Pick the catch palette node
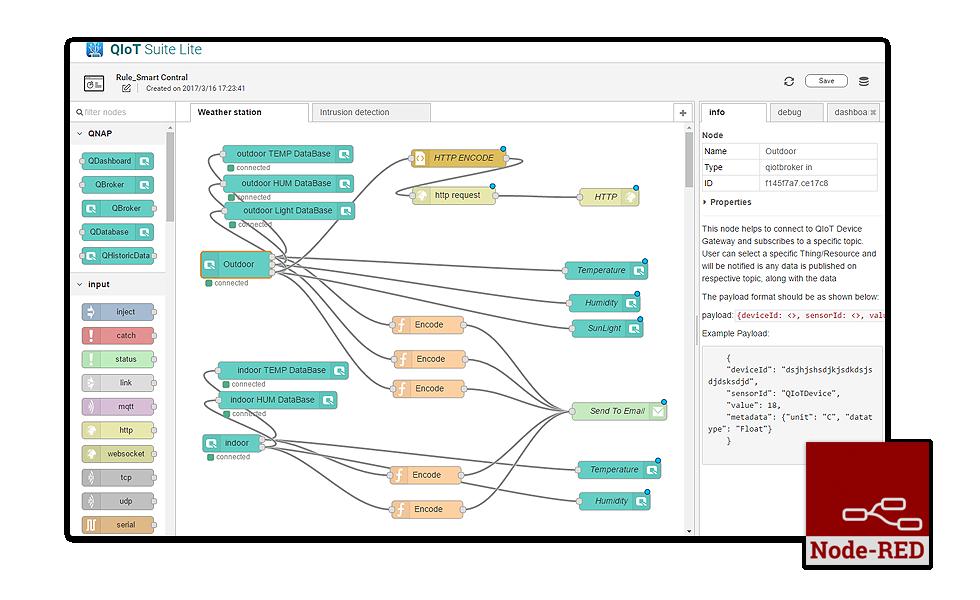The width and height of the screenshot is (980, 600). coord(118,336)
